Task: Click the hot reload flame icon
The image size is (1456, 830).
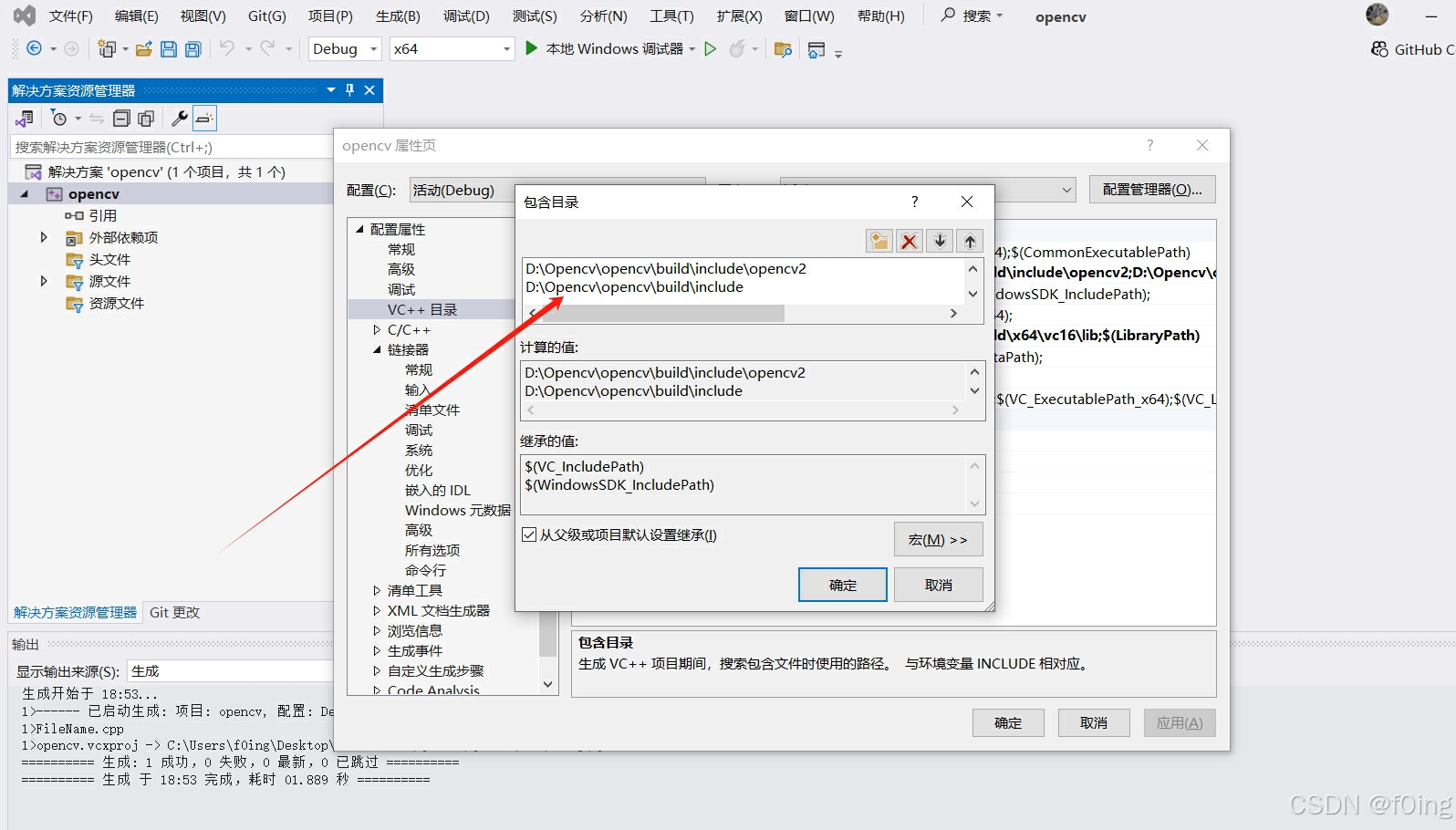Action: (x=737, y=48)
